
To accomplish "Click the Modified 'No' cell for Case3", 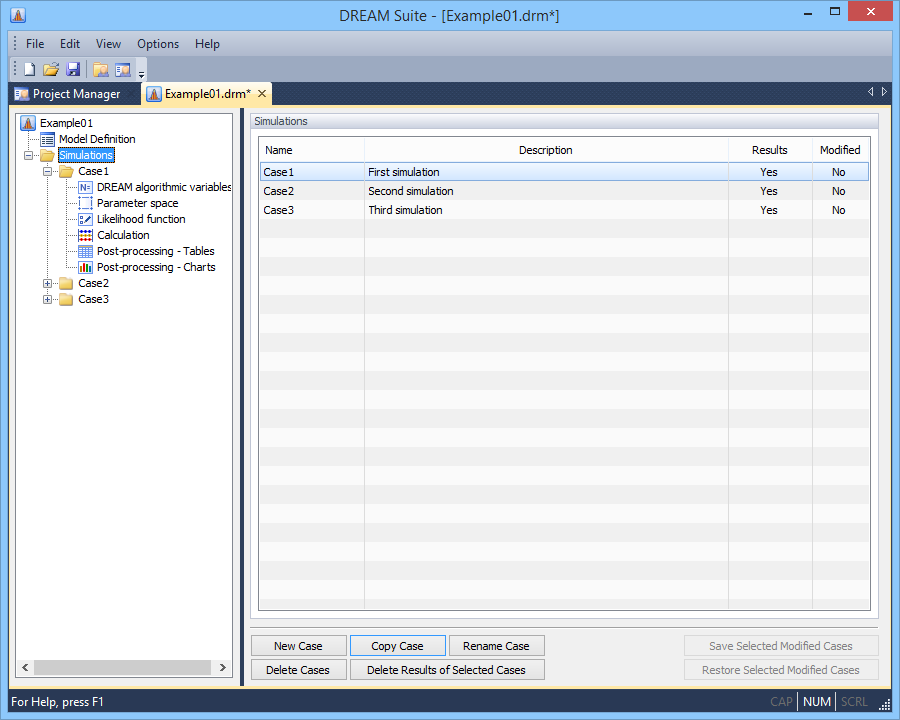I will pyautogui.click(x=840, y=210).
